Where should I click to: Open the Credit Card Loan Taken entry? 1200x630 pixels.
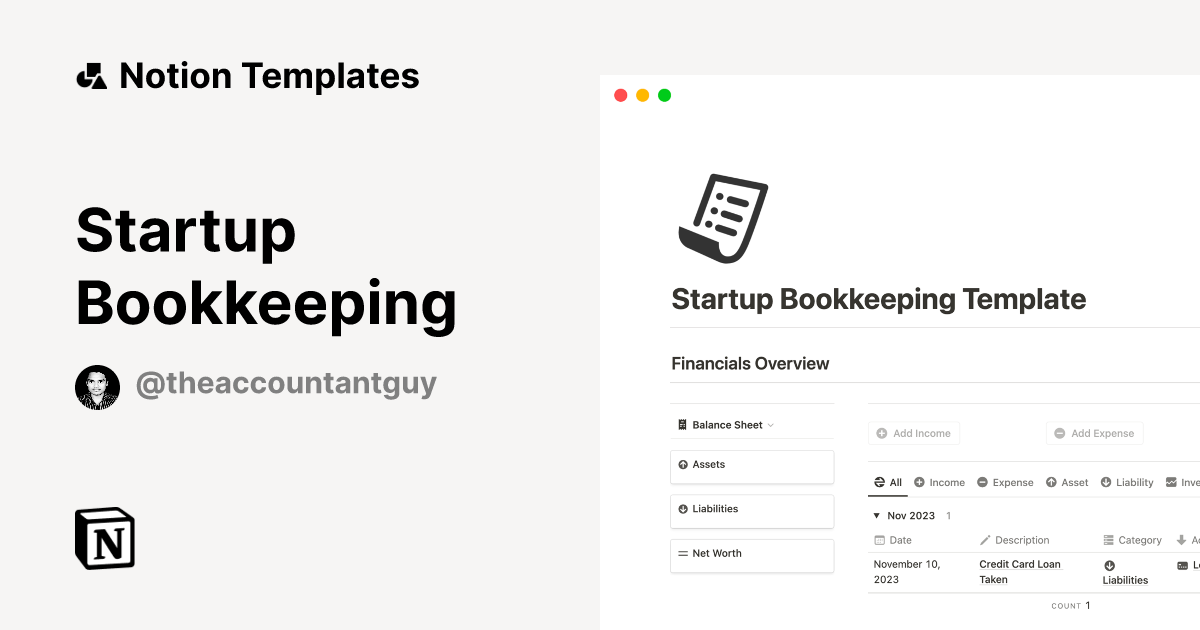[x=1019, y=571]
